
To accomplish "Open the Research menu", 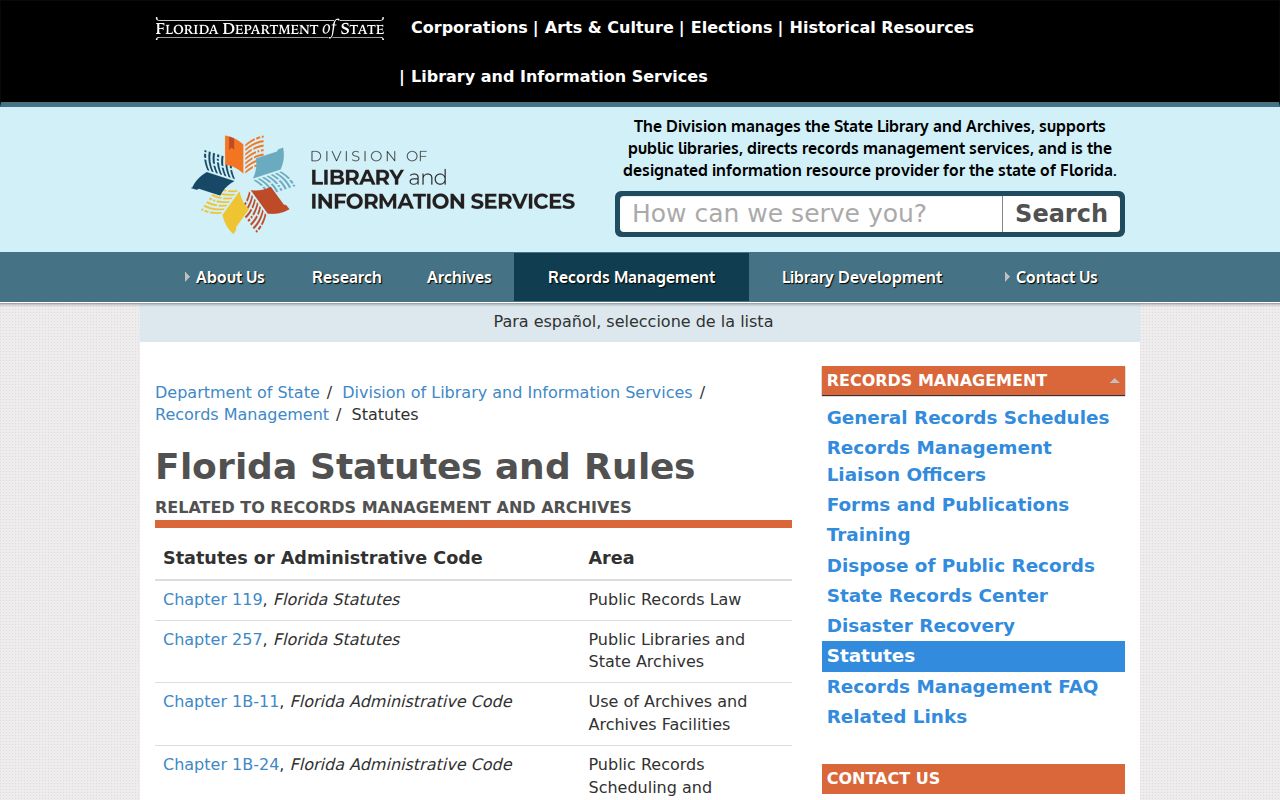I will pos(346,277).
